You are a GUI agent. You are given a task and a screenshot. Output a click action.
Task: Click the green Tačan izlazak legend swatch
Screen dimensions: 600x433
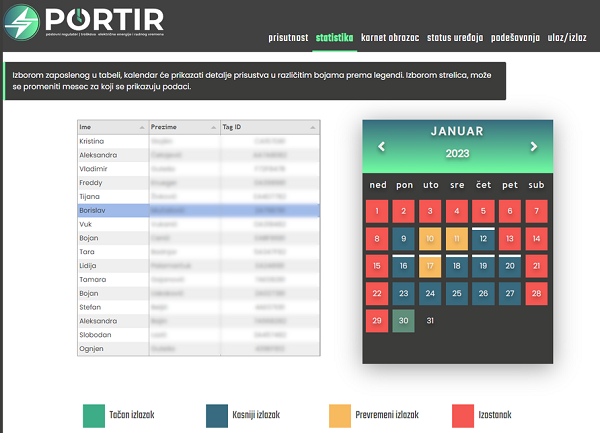(x=93, y=414)
